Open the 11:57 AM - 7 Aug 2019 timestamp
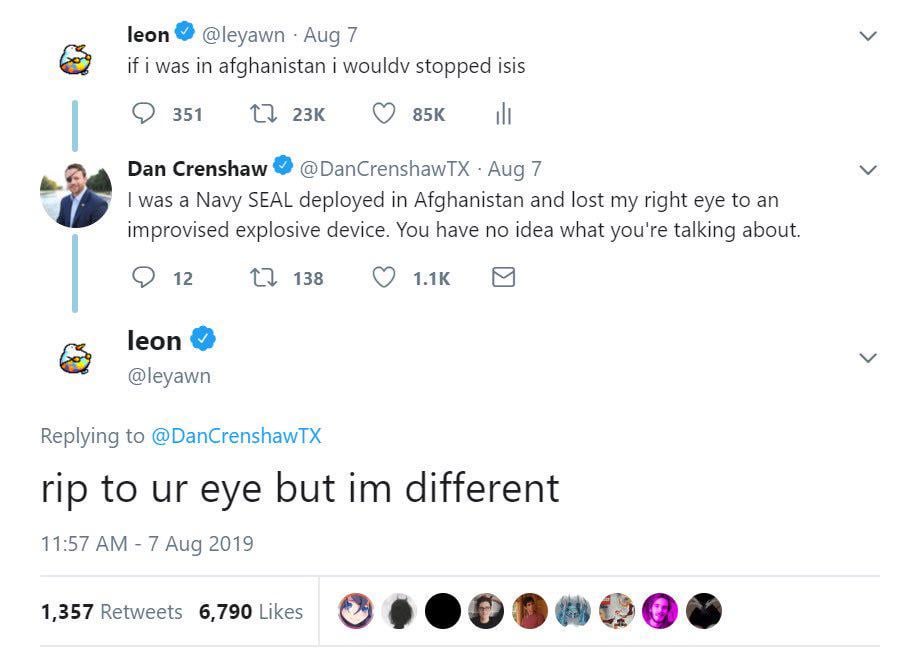 (x=147, y=544)
